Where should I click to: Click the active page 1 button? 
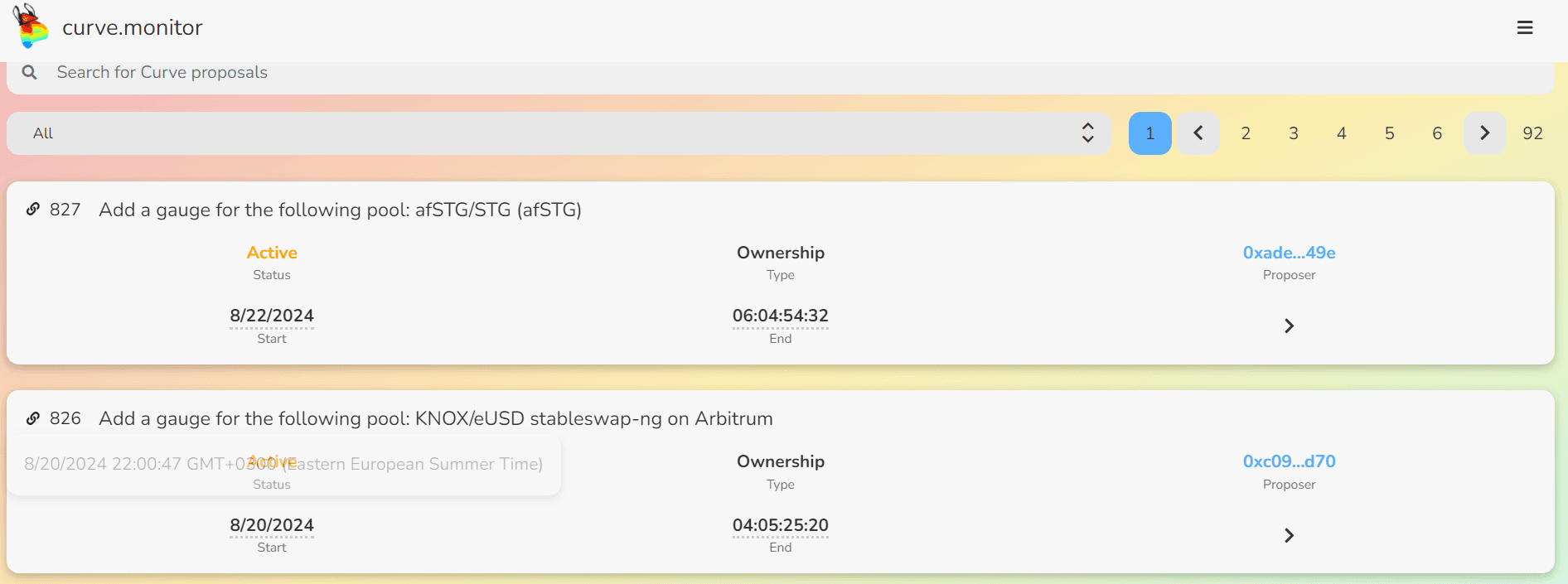1149,133
